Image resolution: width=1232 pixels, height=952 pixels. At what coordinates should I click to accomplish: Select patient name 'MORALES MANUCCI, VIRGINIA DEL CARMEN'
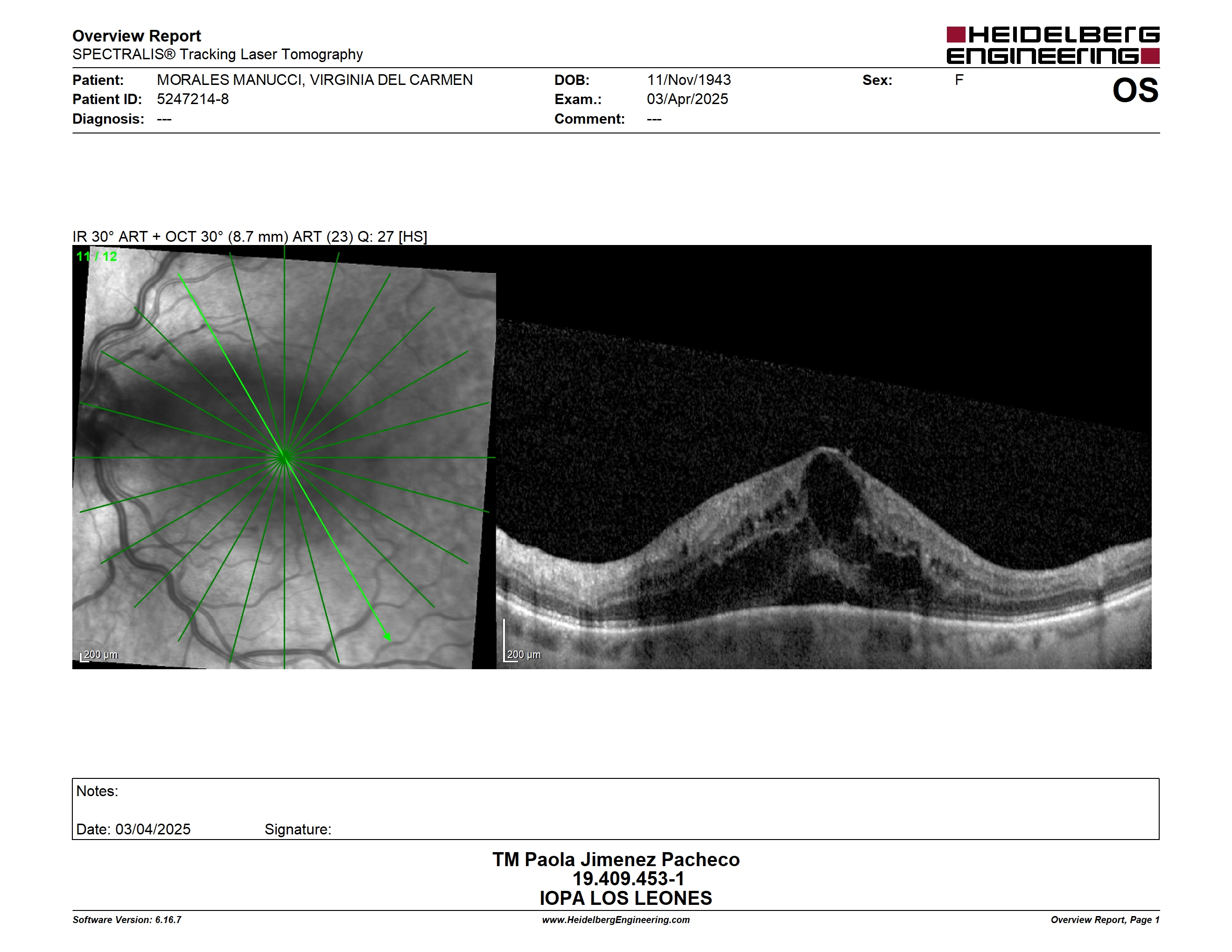tap(315, 80)
